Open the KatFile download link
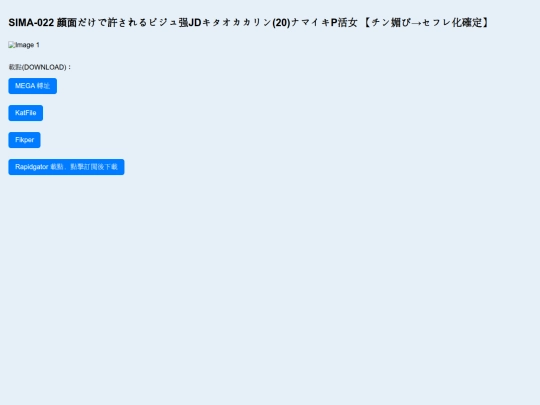 point(25,113)
